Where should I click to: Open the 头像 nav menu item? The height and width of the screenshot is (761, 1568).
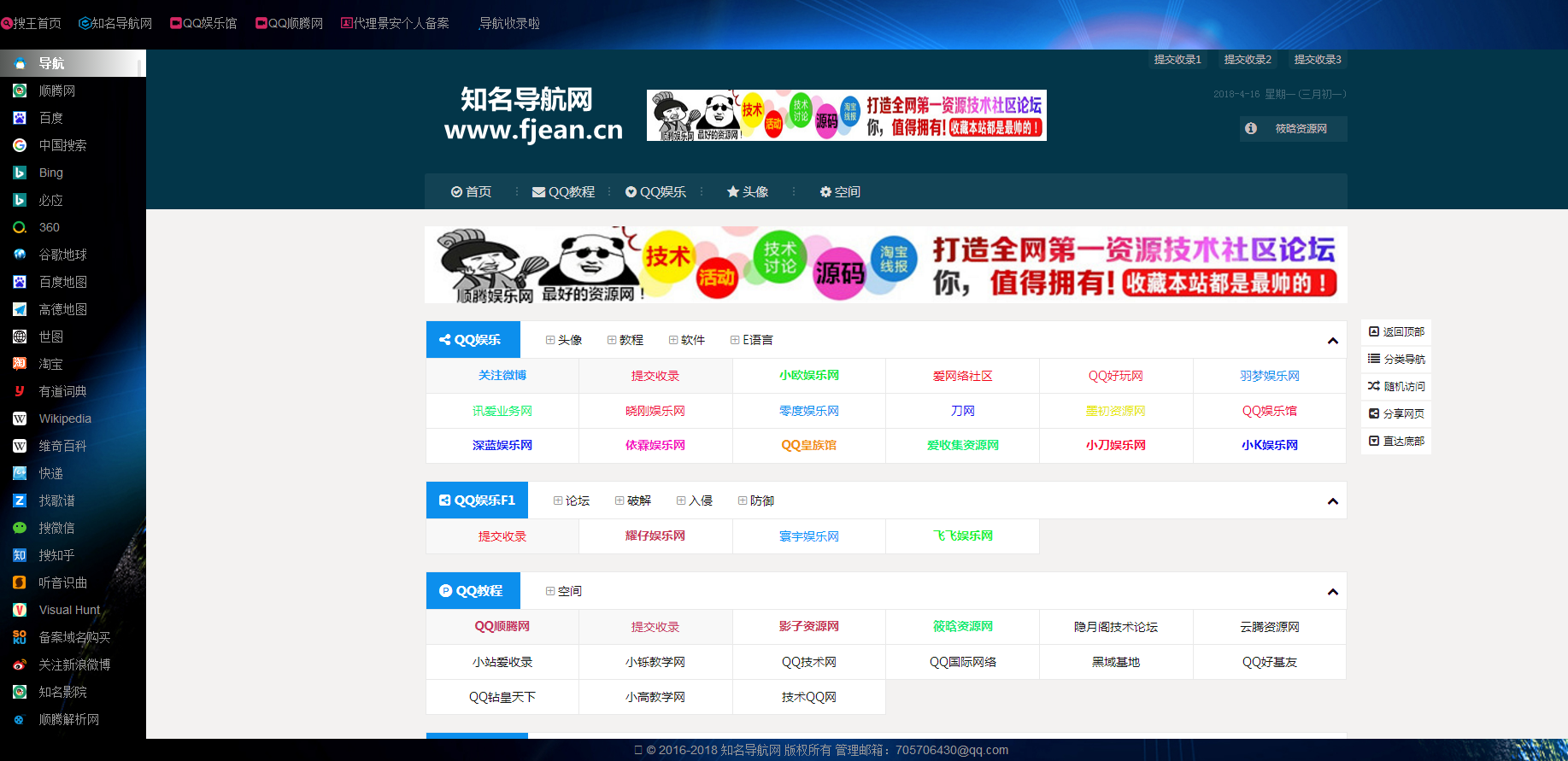click(748, 192)
